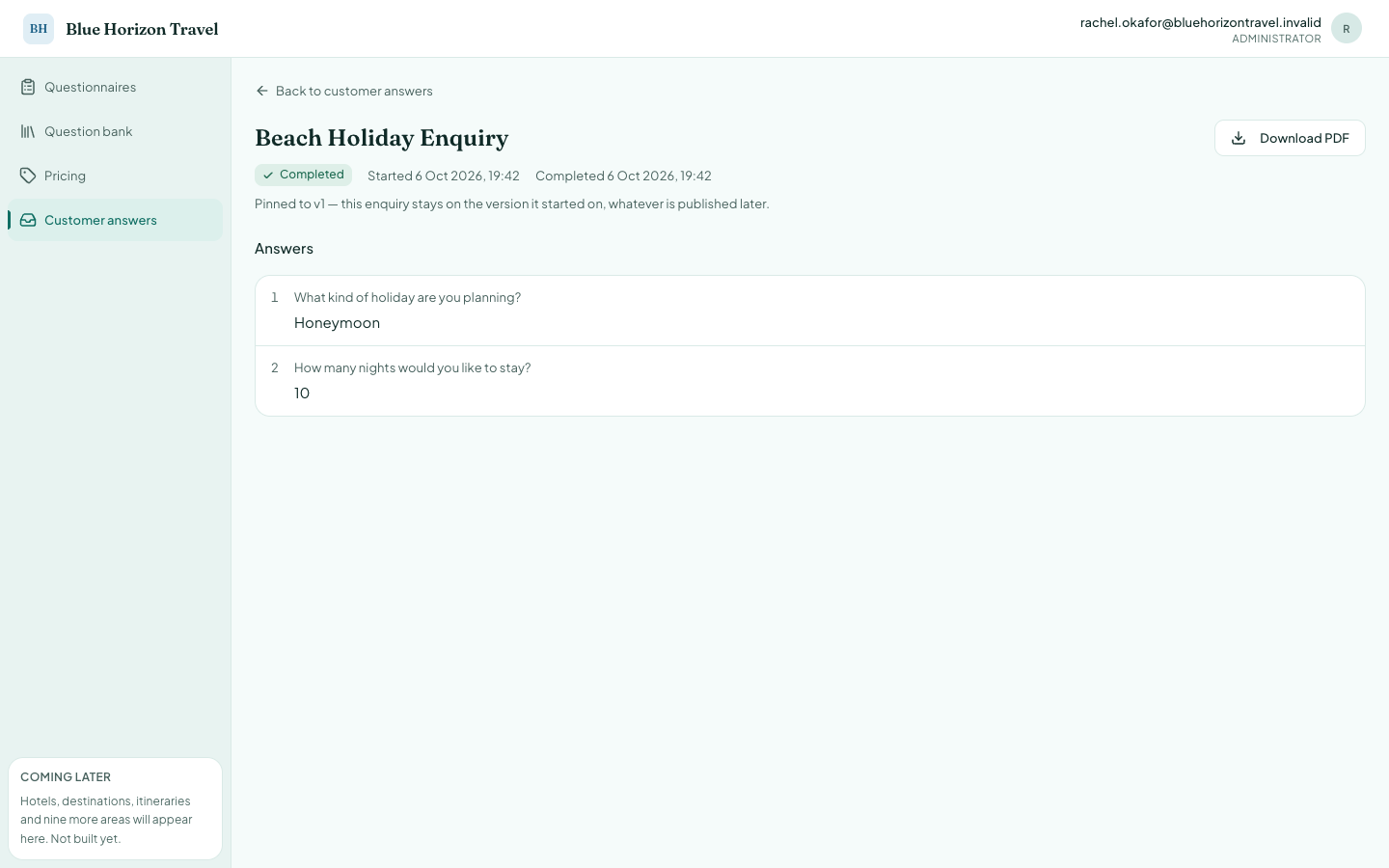Download the enquiry as PDF
The width and height of the screenshot is (1389, 868).
[x=1290, y=138]
